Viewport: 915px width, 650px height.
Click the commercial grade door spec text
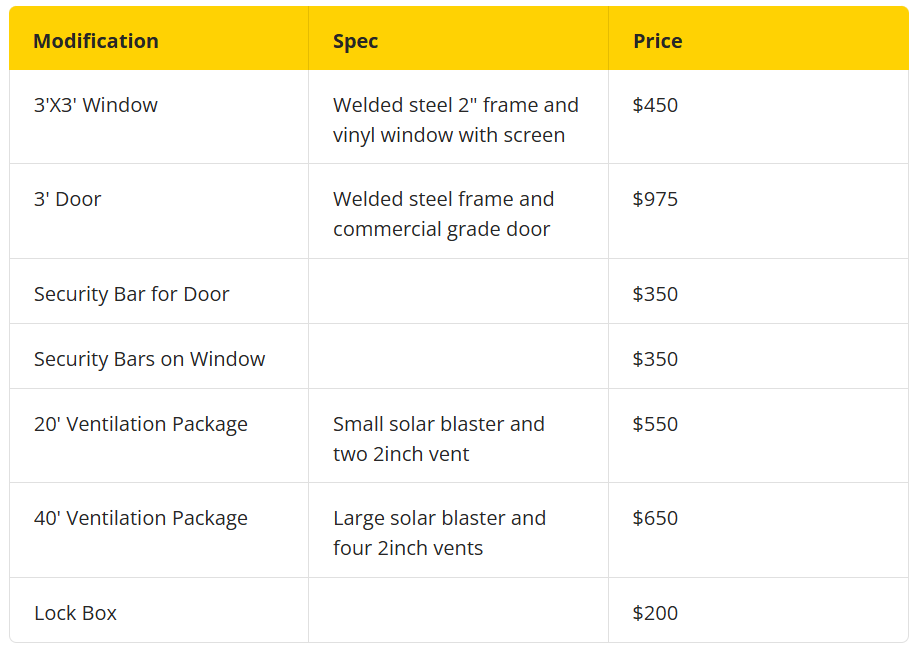441,229
